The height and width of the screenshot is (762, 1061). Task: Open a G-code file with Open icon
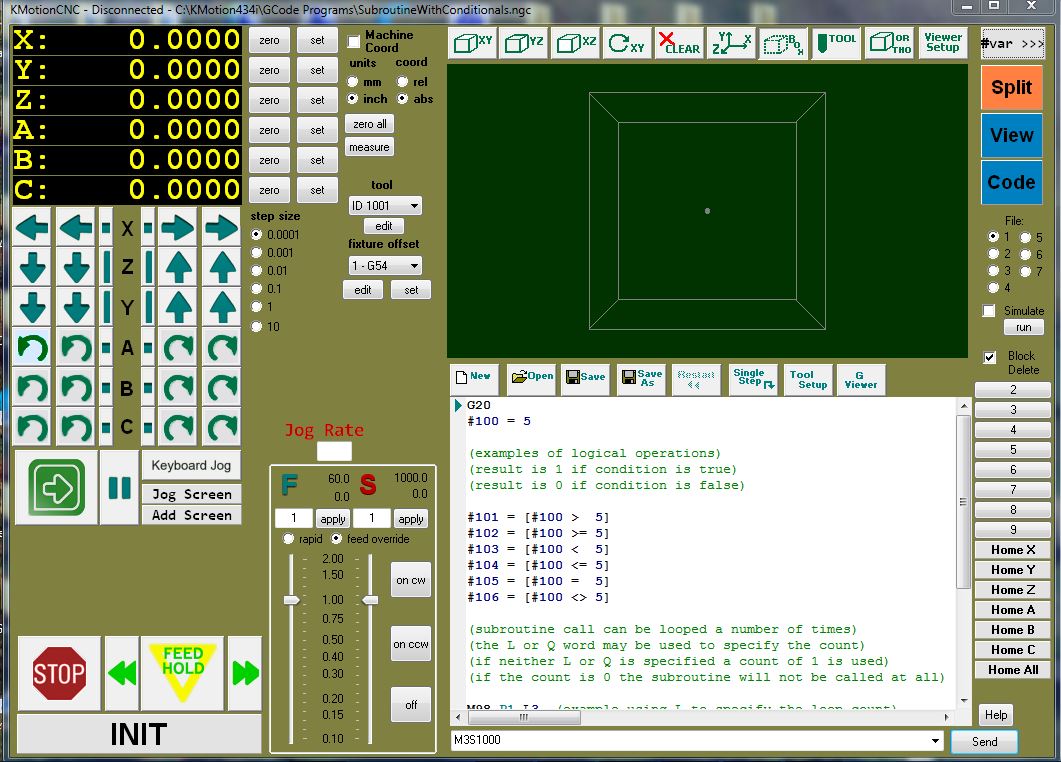532,377
